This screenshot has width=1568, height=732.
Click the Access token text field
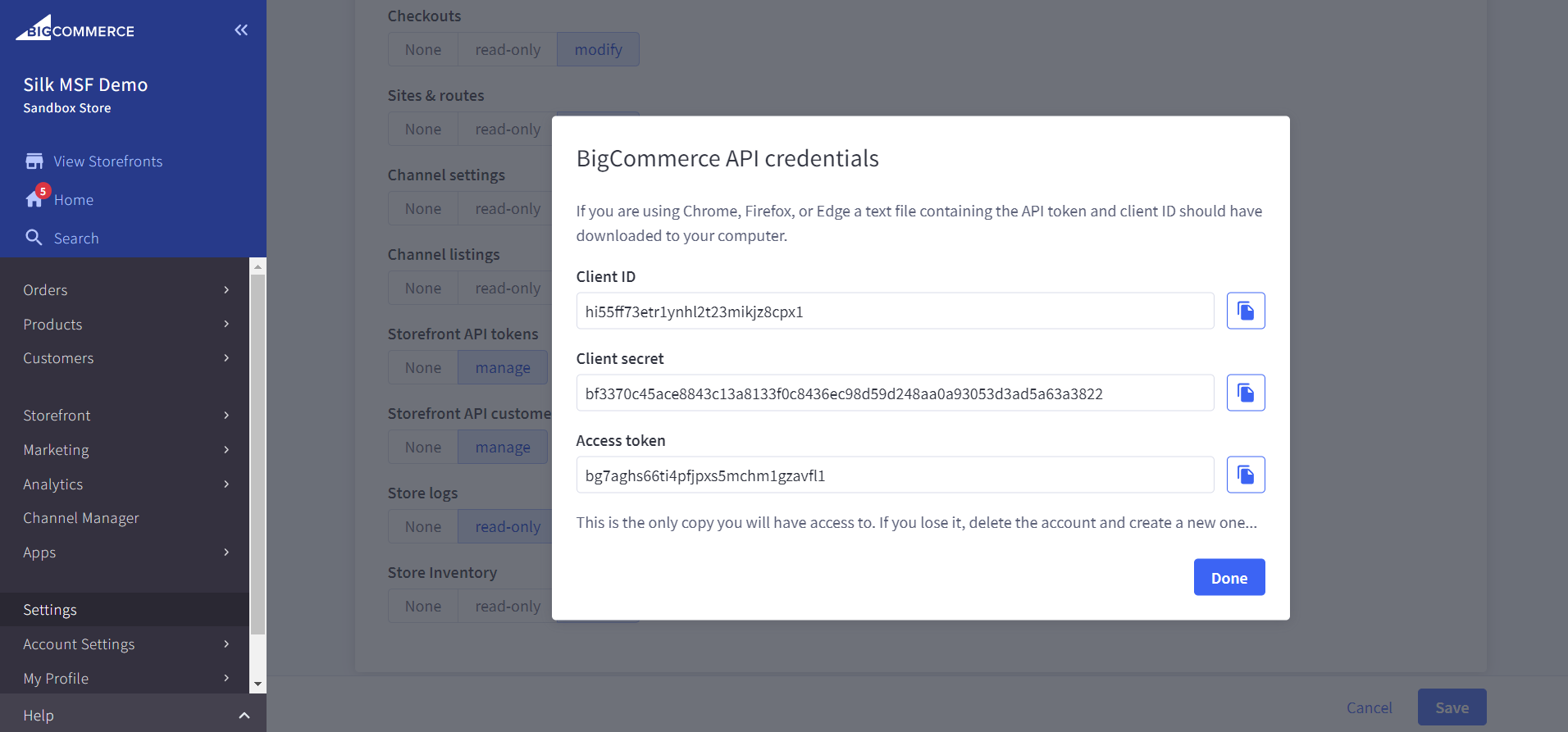point(895,475)
